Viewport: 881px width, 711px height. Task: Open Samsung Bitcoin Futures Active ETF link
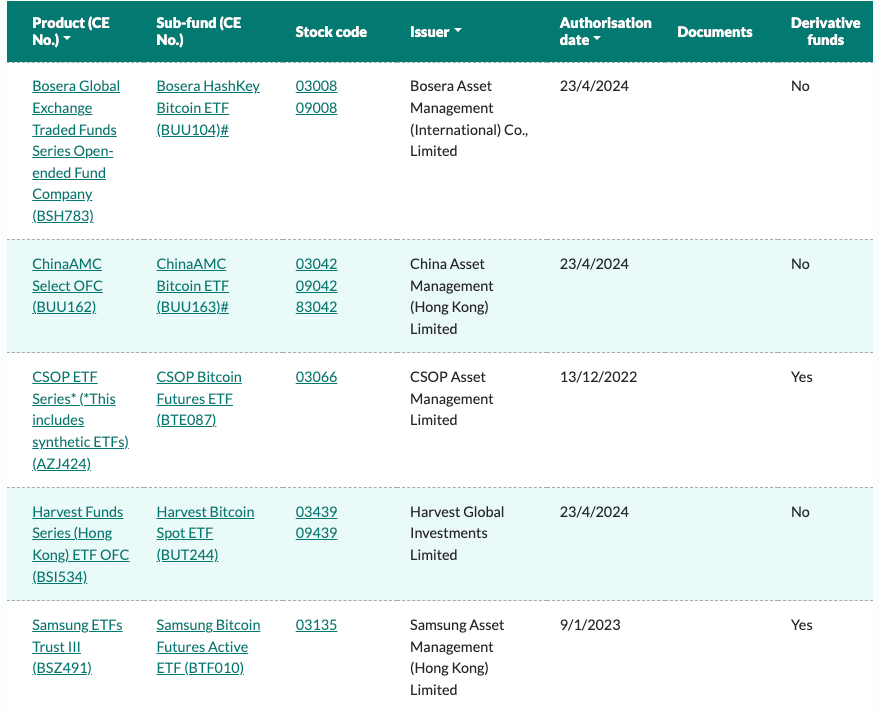pyautogui.click(x=208, y=646)
